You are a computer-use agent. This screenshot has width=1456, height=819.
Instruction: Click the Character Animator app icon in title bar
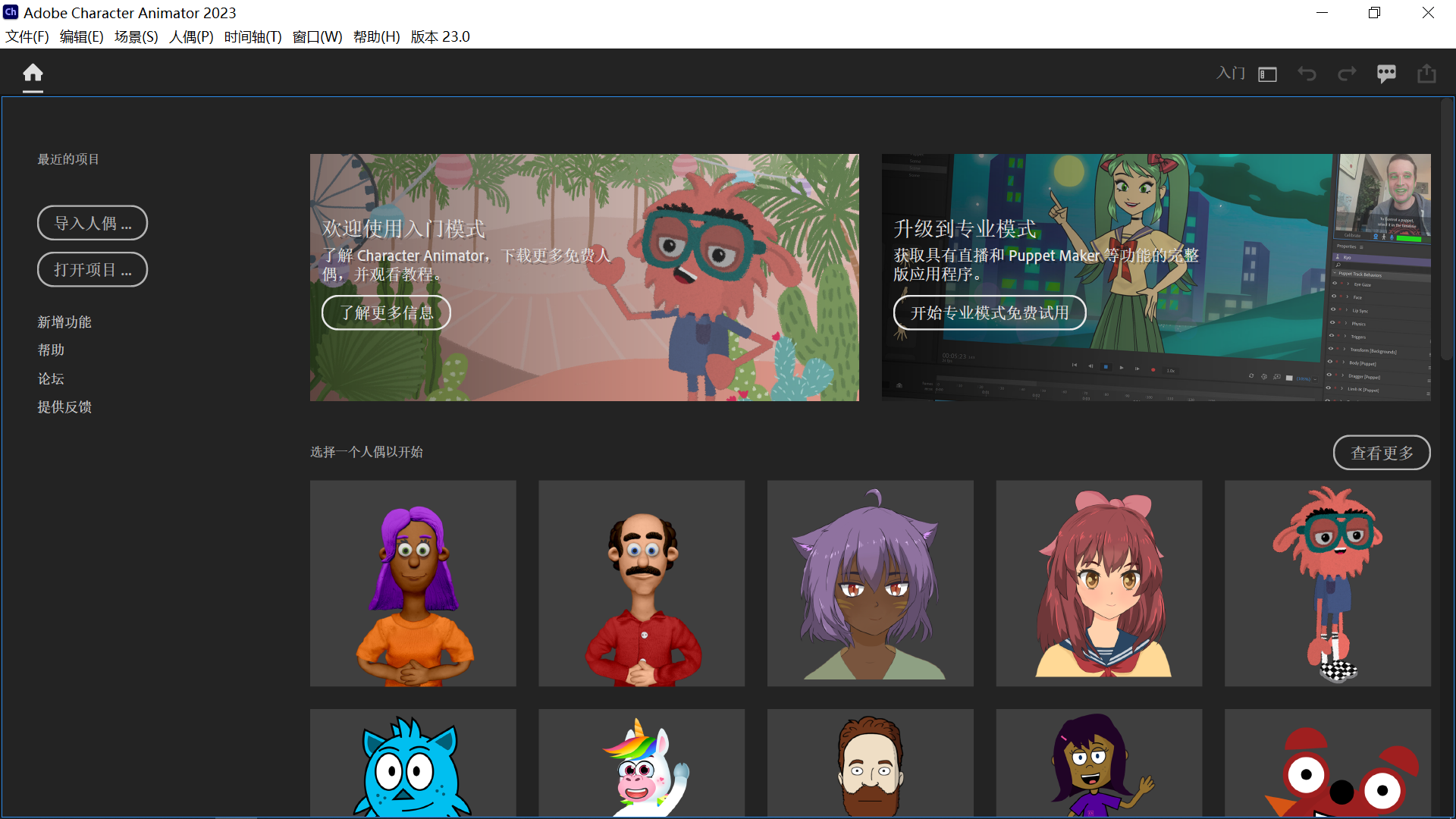(x=11, y=12)
